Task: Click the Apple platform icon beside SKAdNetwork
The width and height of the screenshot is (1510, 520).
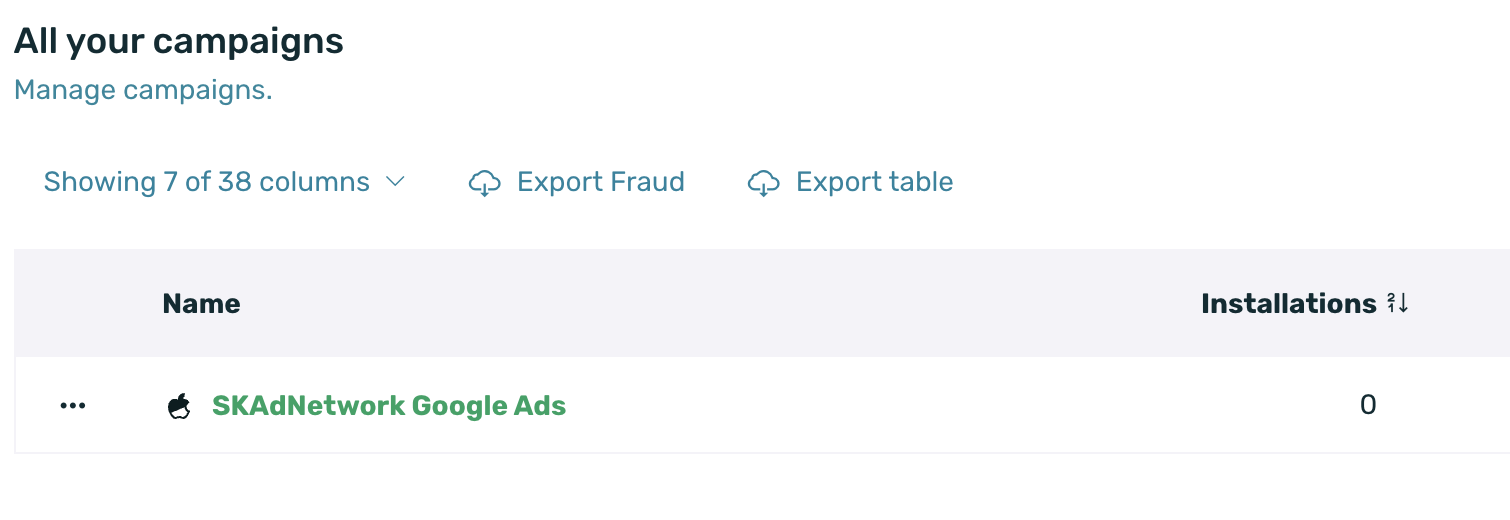Action: [x=179, y=406]
